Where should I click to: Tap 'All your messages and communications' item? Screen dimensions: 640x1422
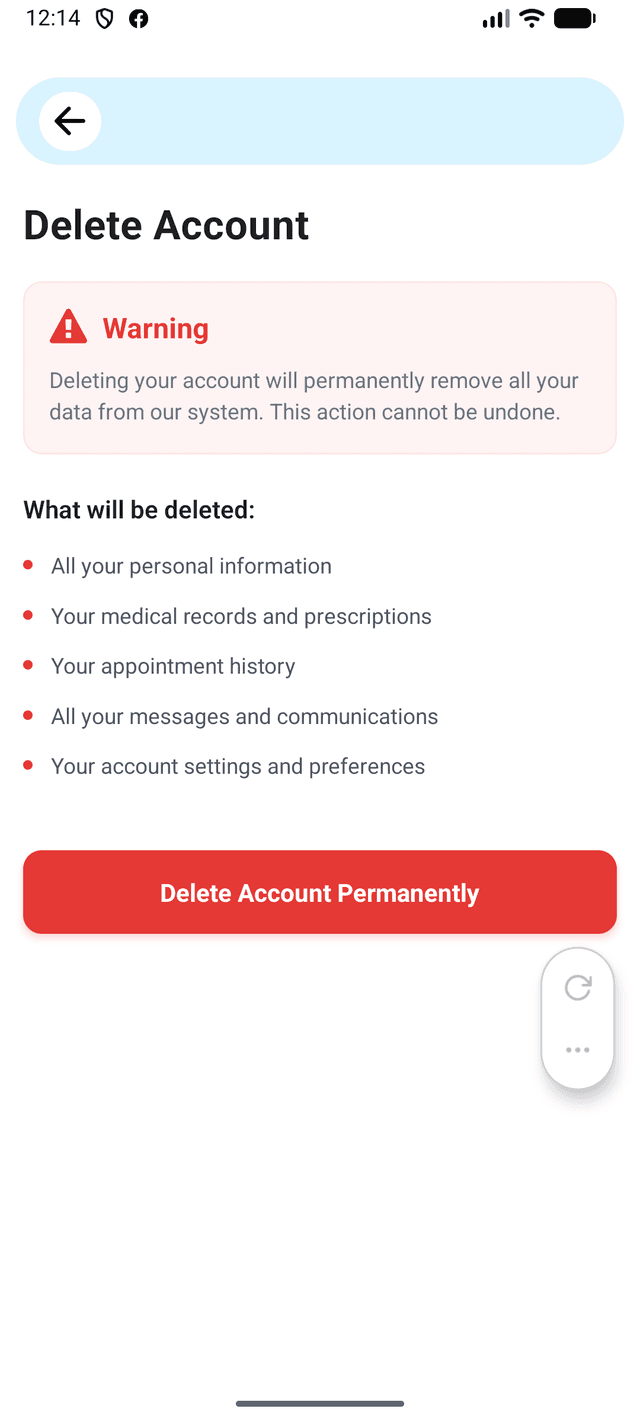click(244, 716)
